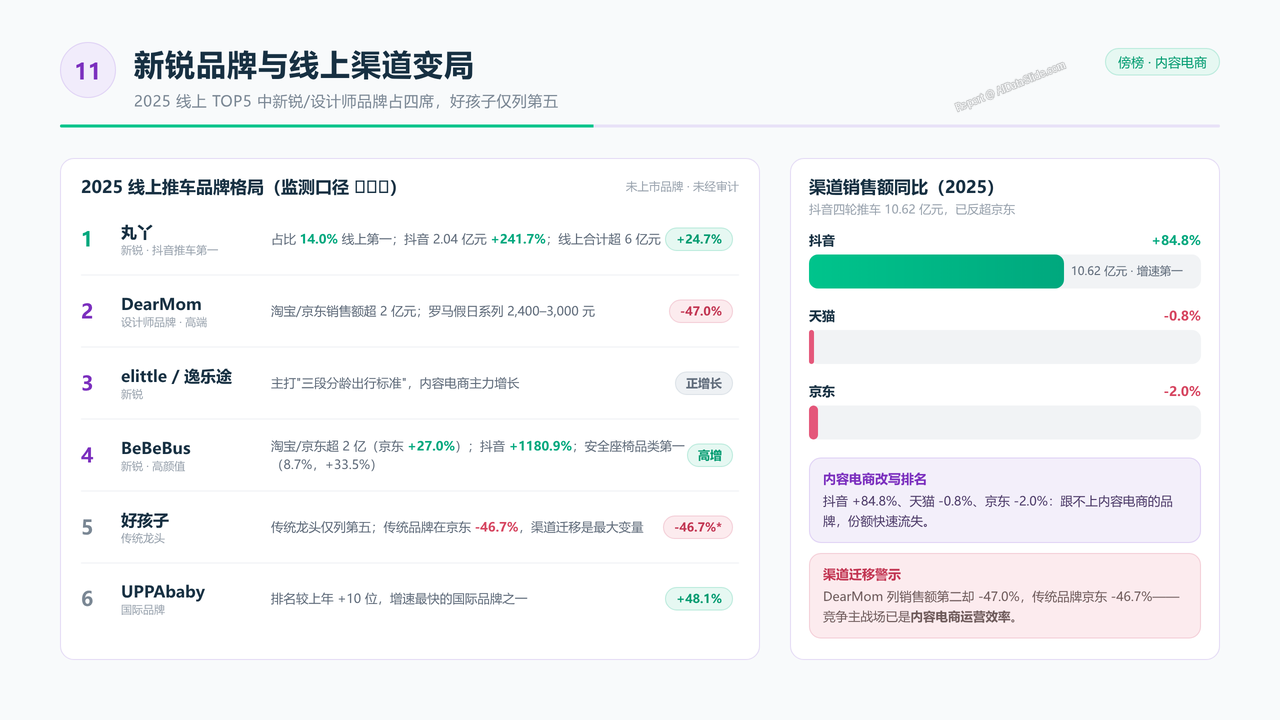Click the bold phrase 内容电商运营效率
The width and height of the screenshot is (1280, 720).
tap(963, 617)
